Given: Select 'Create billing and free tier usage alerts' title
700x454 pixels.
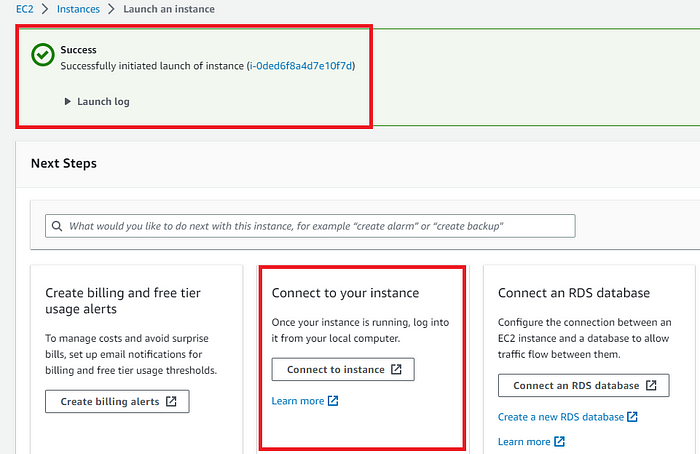Looking at the screenshot, I should point(123,301).
